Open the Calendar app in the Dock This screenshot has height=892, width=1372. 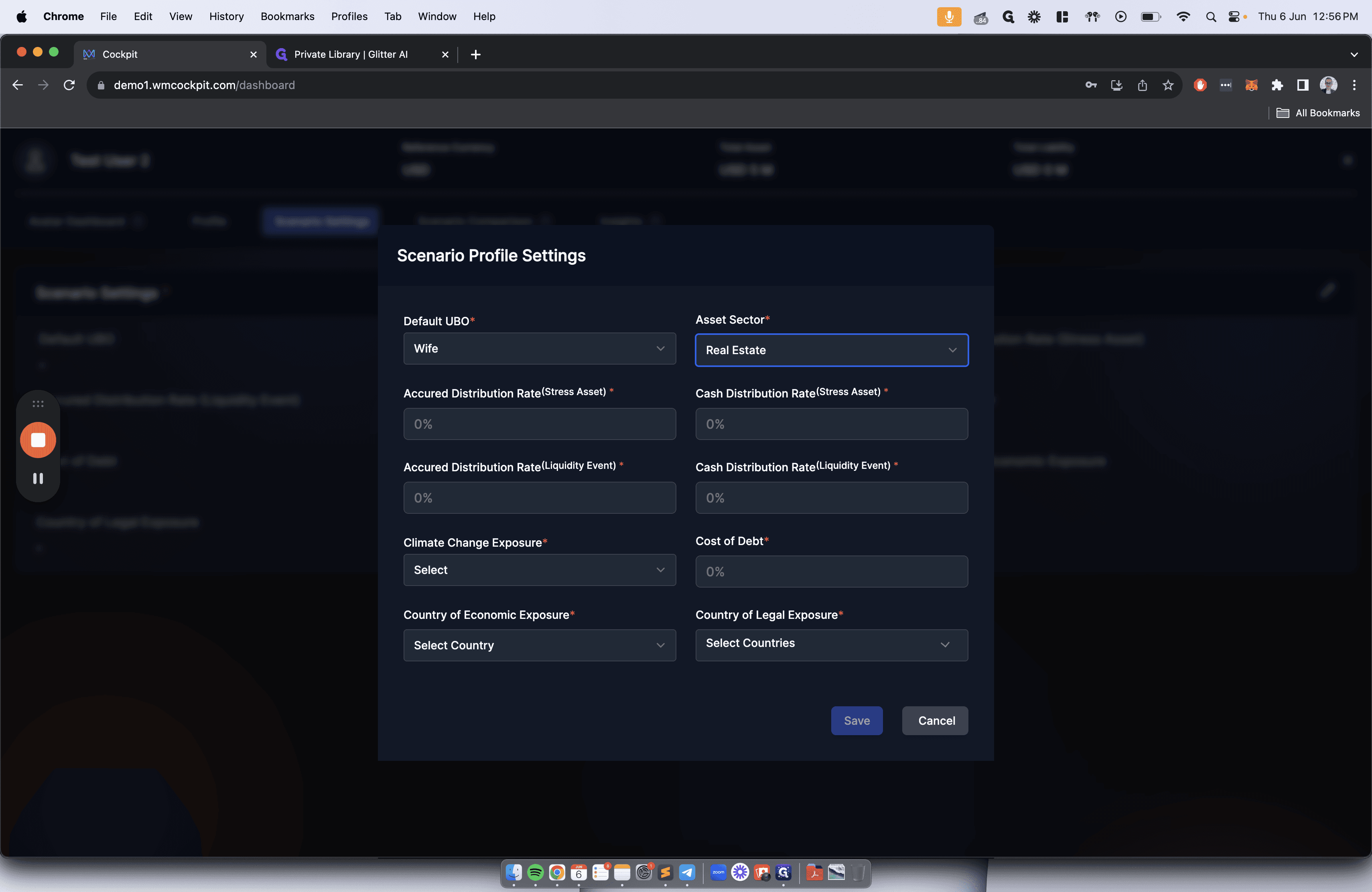[579, 872]
